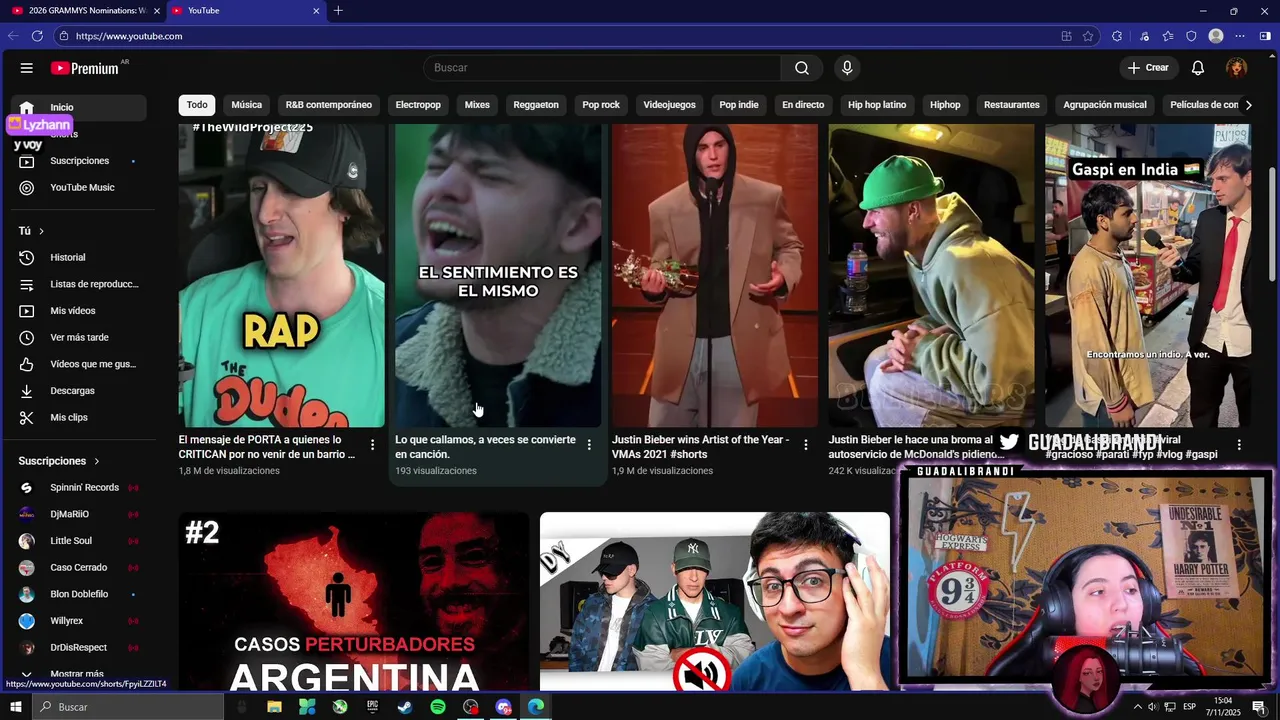Click the Crear button
Viewport: 1280px width, 720px height.
pos(1147,68)
